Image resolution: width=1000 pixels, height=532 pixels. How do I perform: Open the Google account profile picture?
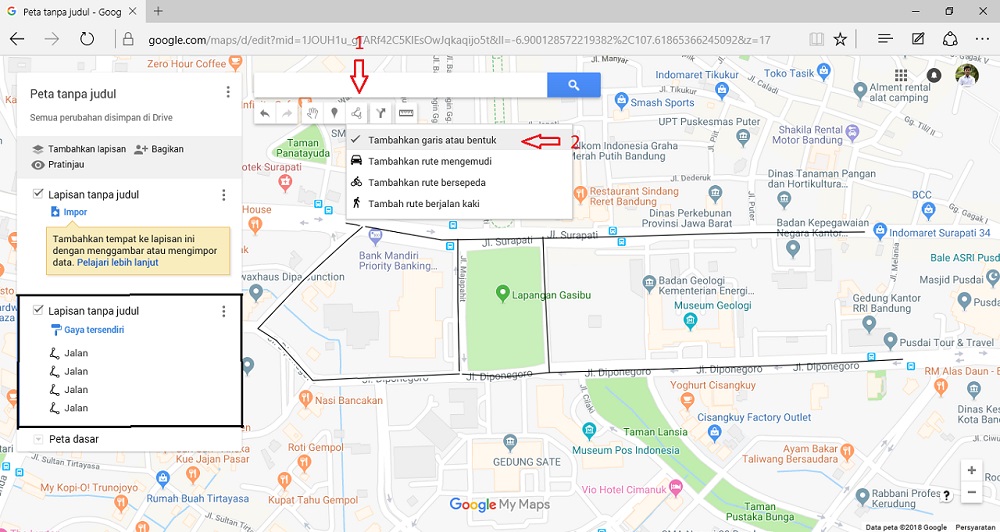tap(967, 75)
